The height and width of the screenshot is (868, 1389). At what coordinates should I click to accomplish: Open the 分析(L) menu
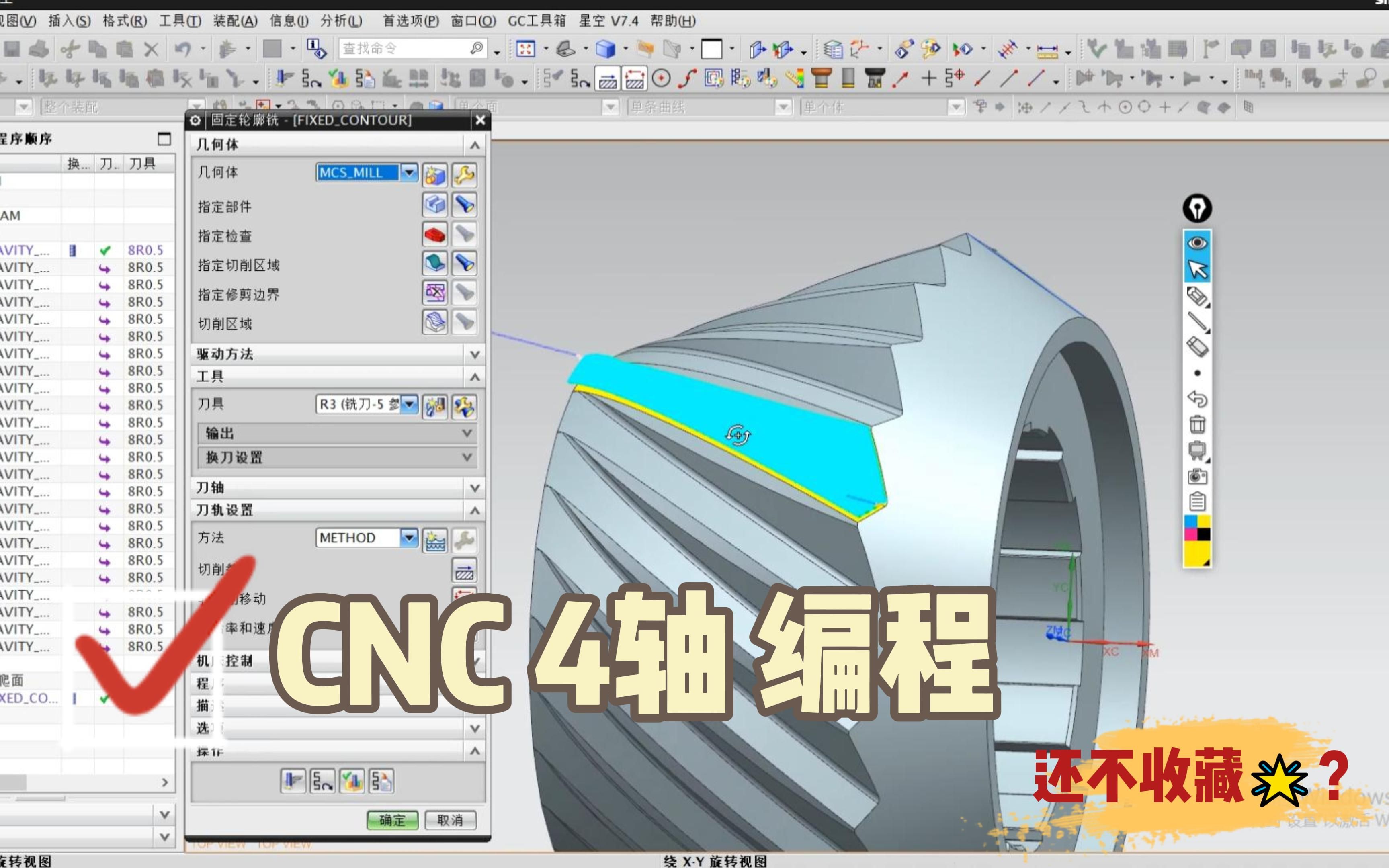point(342,21)
